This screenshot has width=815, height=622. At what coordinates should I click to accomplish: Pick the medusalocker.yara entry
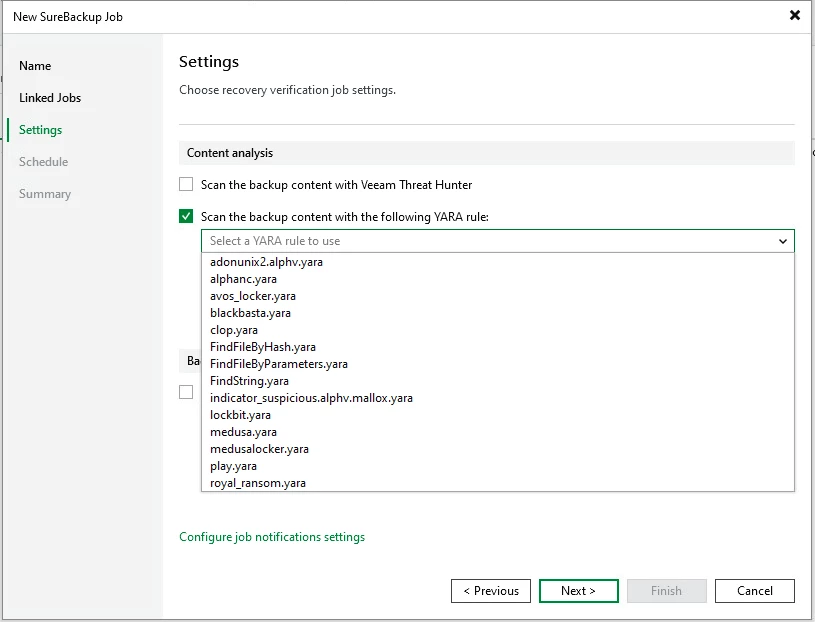259,449
